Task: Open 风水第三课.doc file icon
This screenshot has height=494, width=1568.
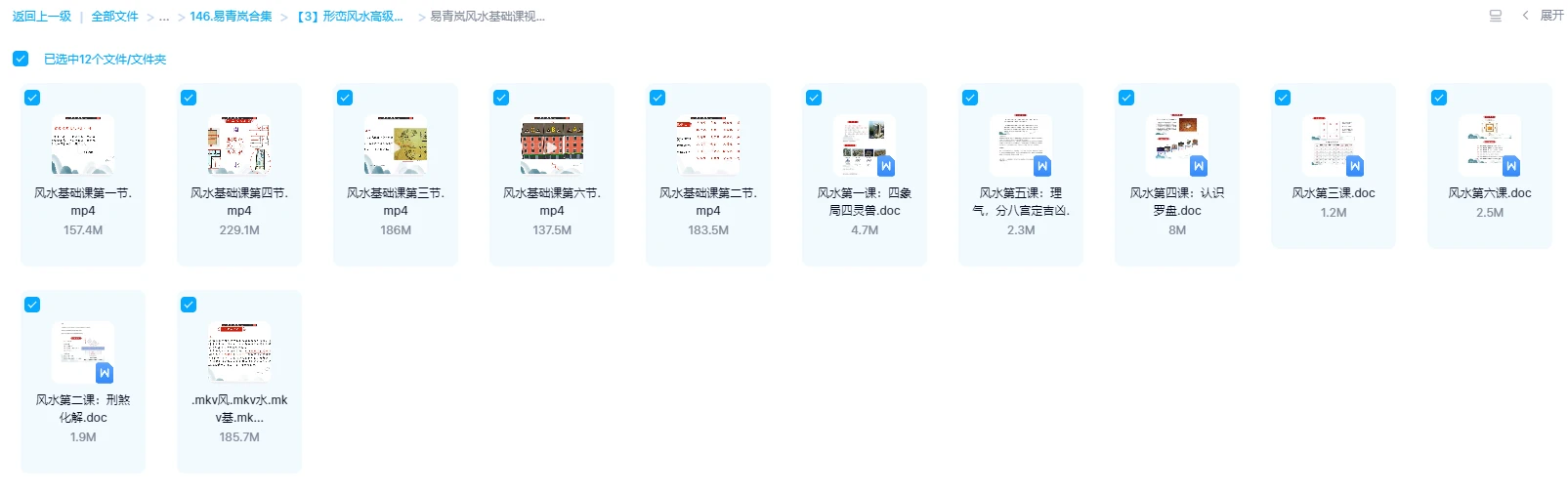Action: (x=1334, y=145)
